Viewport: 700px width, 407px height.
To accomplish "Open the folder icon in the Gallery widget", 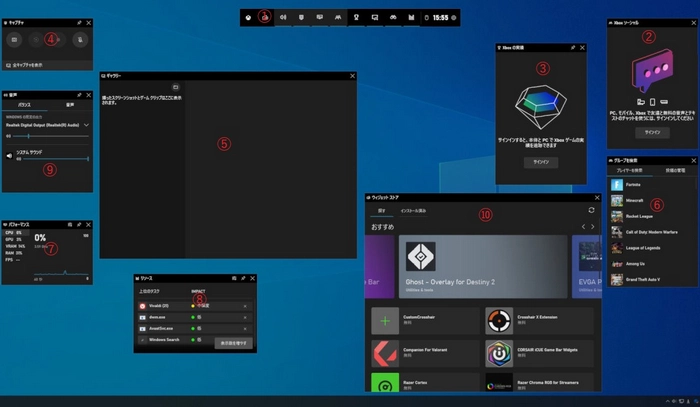I will click(175, 87).
